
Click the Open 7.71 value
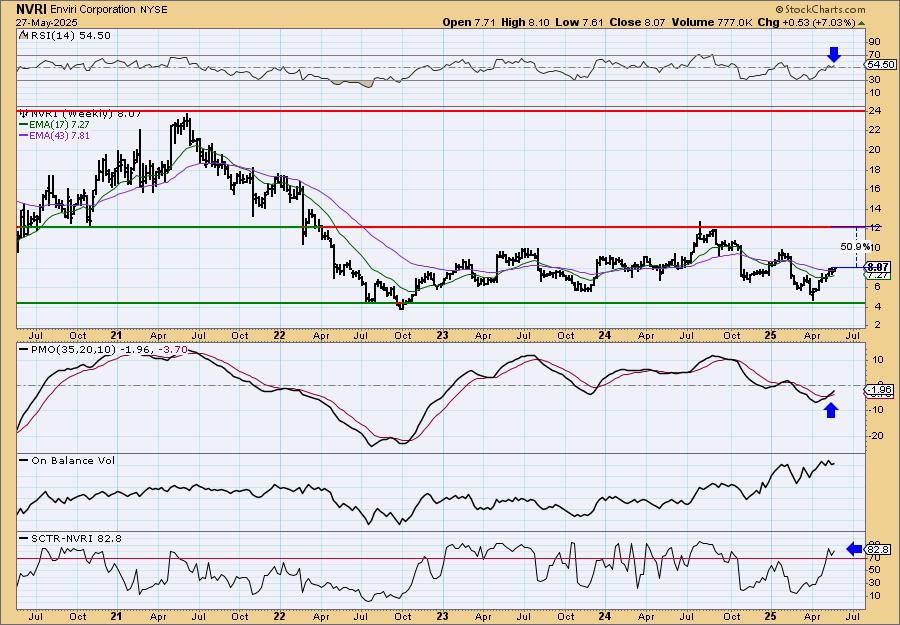click(x=470, y=22)
